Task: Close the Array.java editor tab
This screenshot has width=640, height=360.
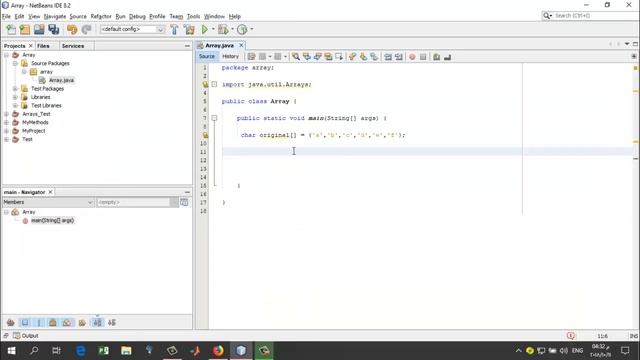Action: [x=241, y=45]
